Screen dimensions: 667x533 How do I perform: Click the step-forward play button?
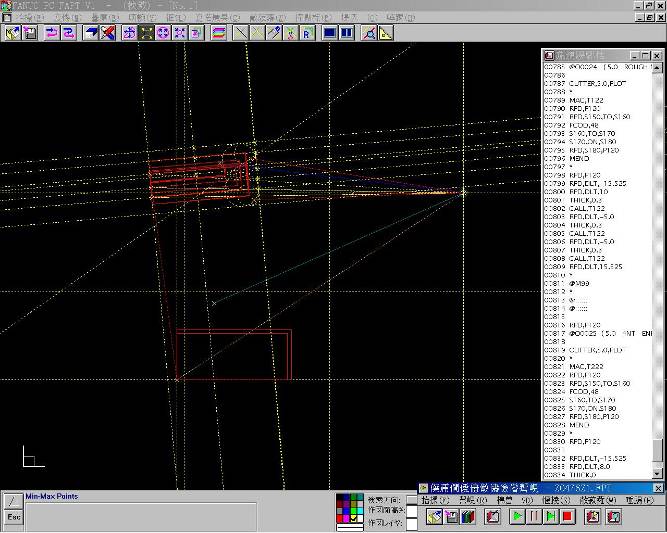click(550, 517)
